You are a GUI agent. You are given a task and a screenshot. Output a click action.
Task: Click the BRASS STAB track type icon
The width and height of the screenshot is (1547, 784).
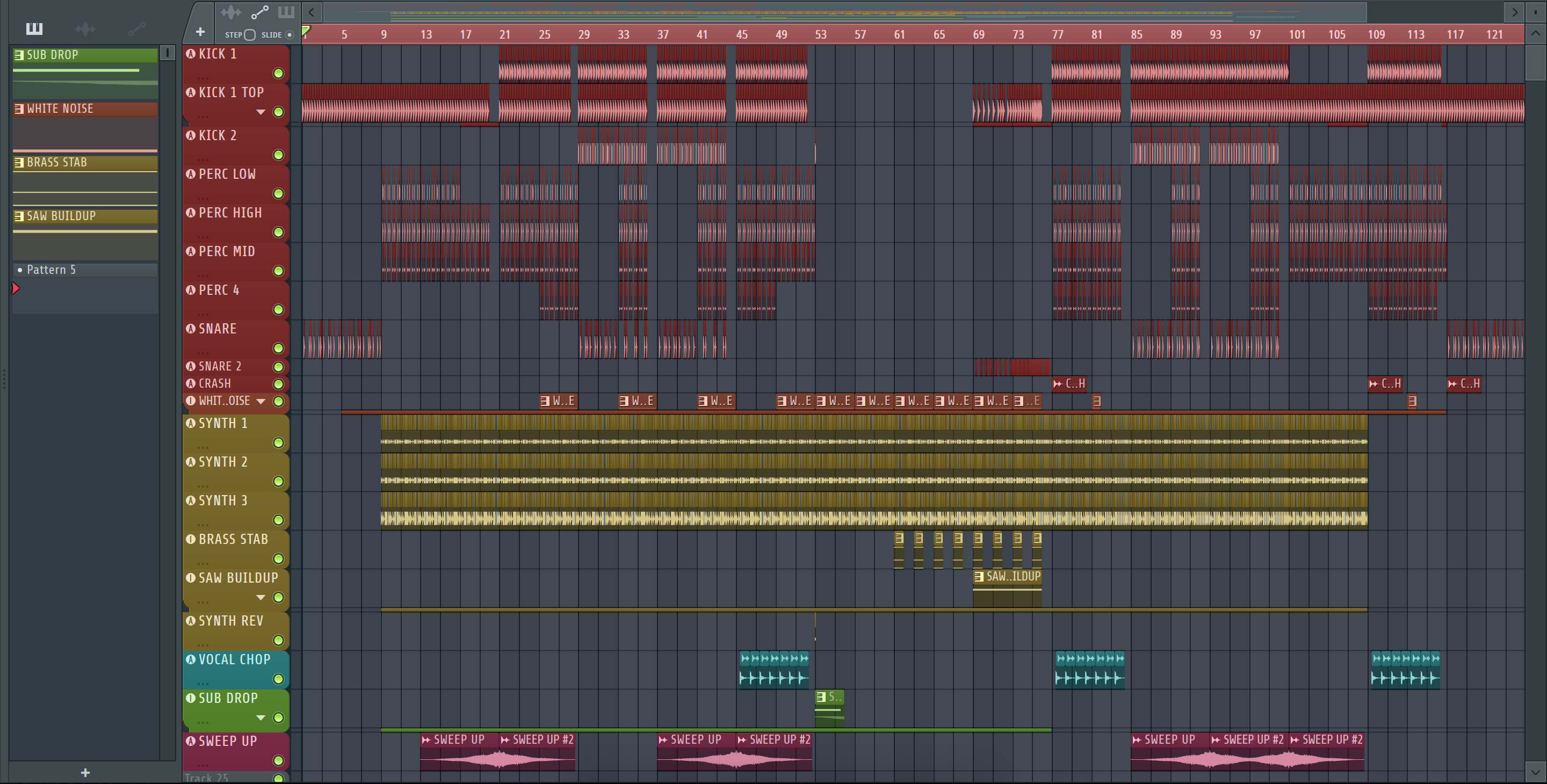[x=191, y=539]
